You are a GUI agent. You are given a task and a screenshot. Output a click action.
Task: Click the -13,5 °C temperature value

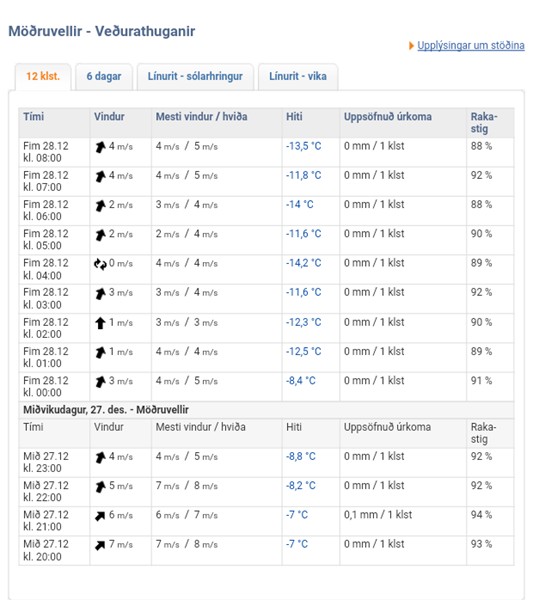tap(304, 146)
